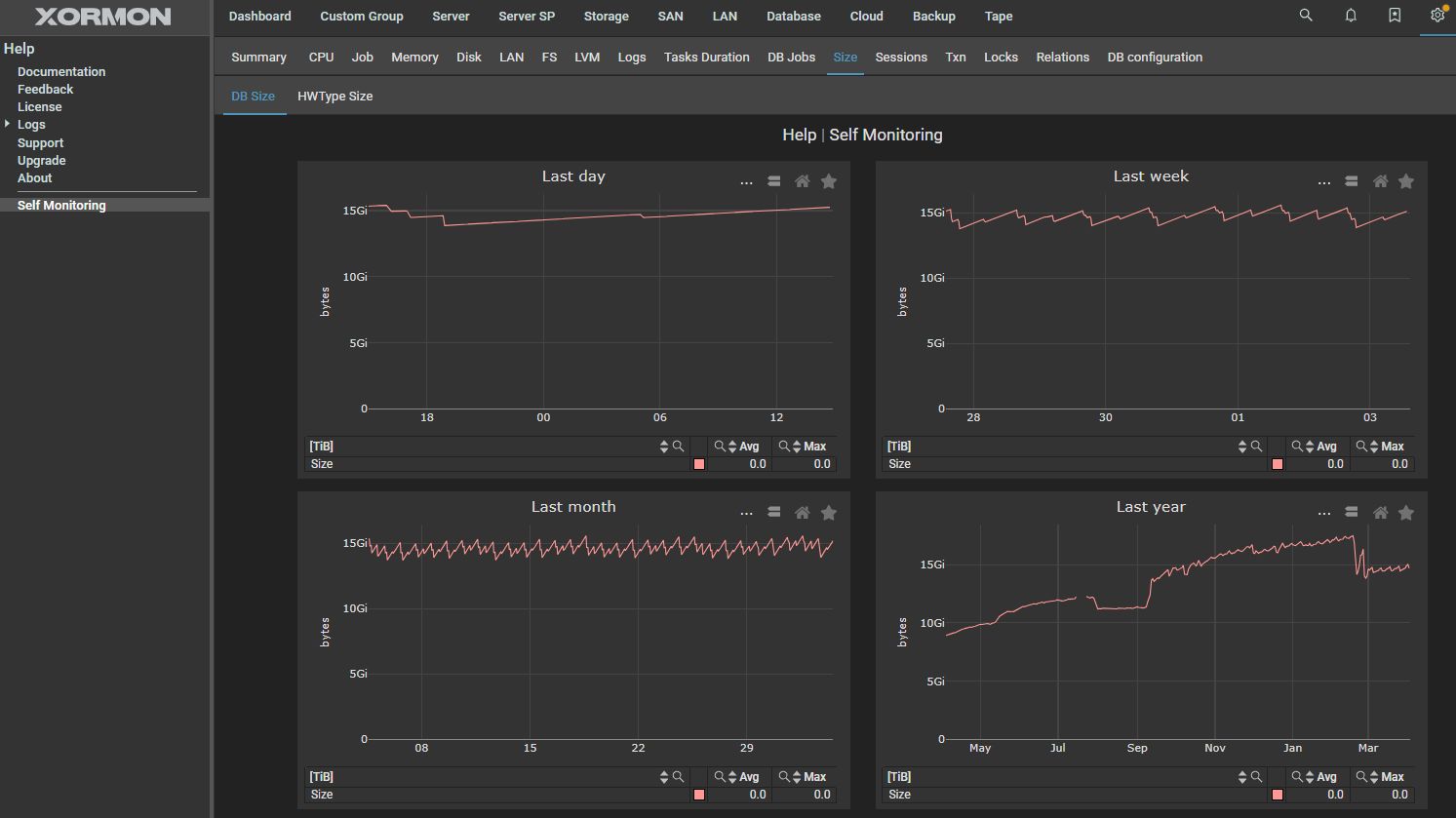Open the Sessions tab

click(900, 58)
